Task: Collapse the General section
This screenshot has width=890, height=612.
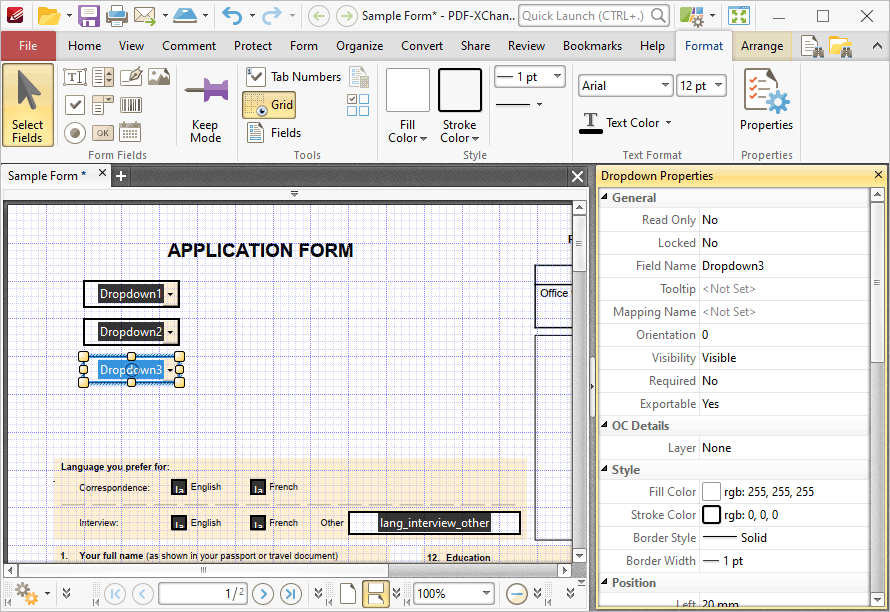Action: pyautogui.click(x=604, y=197)
